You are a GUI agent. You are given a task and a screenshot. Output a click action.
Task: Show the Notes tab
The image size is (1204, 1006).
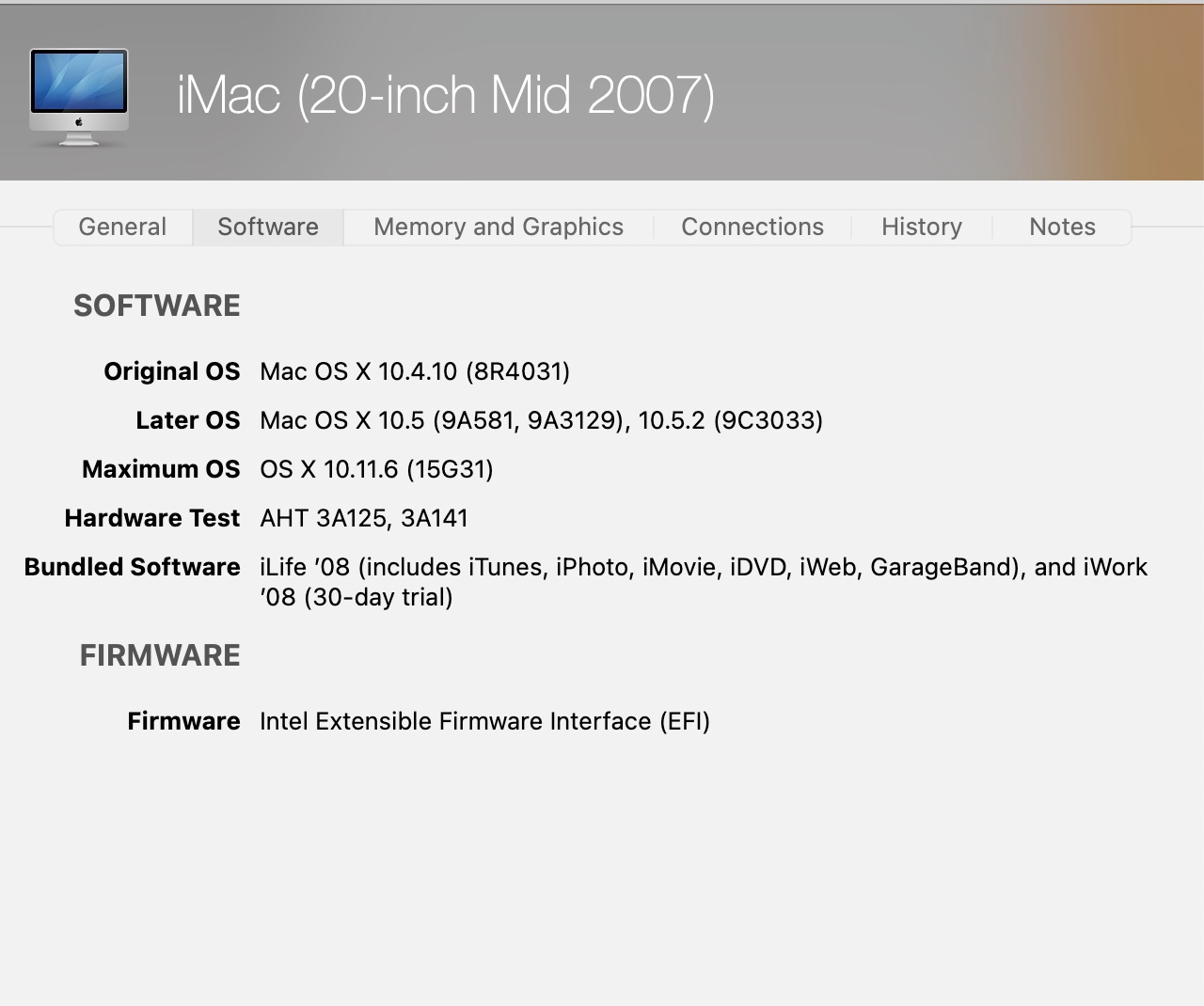click(x=1062, y=227)
